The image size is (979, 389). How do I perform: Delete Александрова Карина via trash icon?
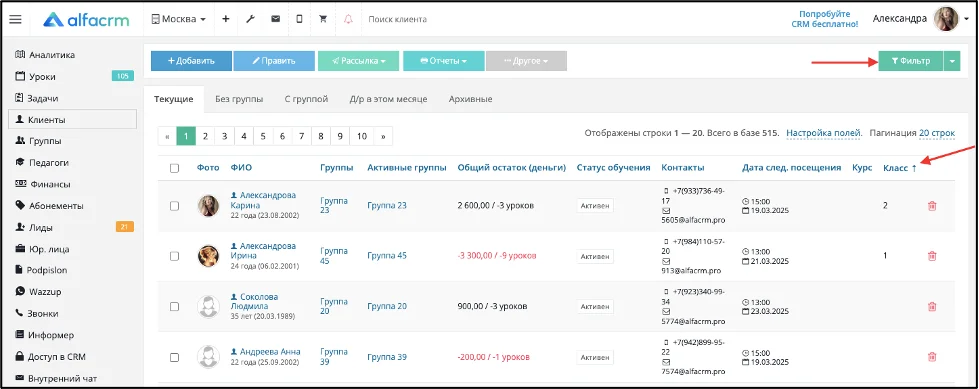pyautogui.click(x=932, y=205)
